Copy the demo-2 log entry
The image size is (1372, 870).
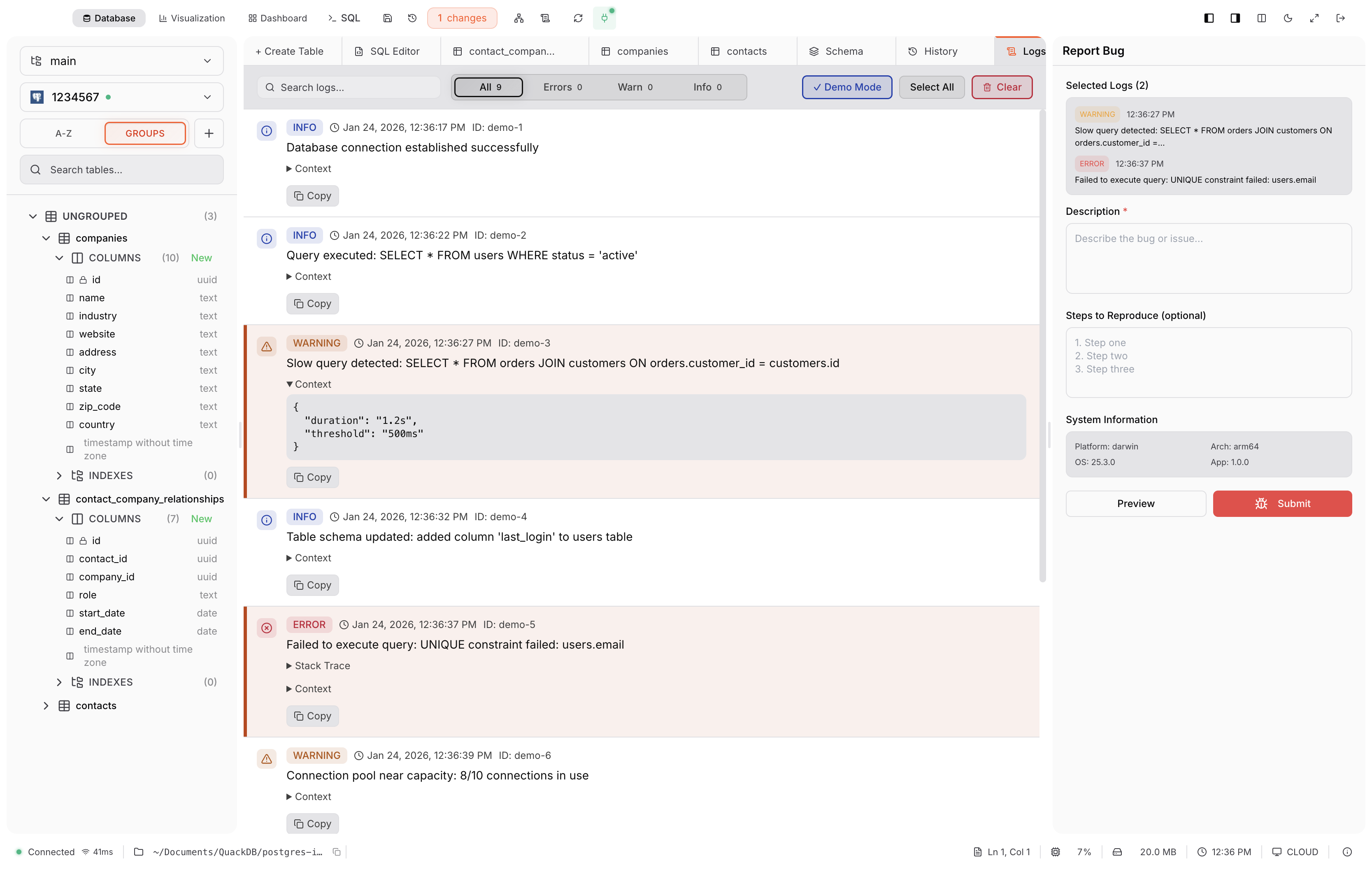click(x=312, y=304)
